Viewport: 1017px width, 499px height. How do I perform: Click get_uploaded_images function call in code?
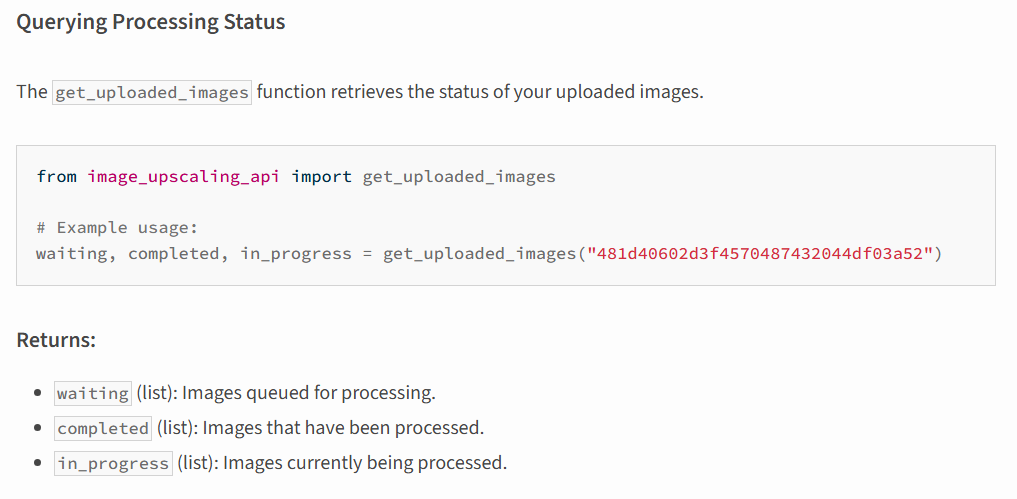479,254
